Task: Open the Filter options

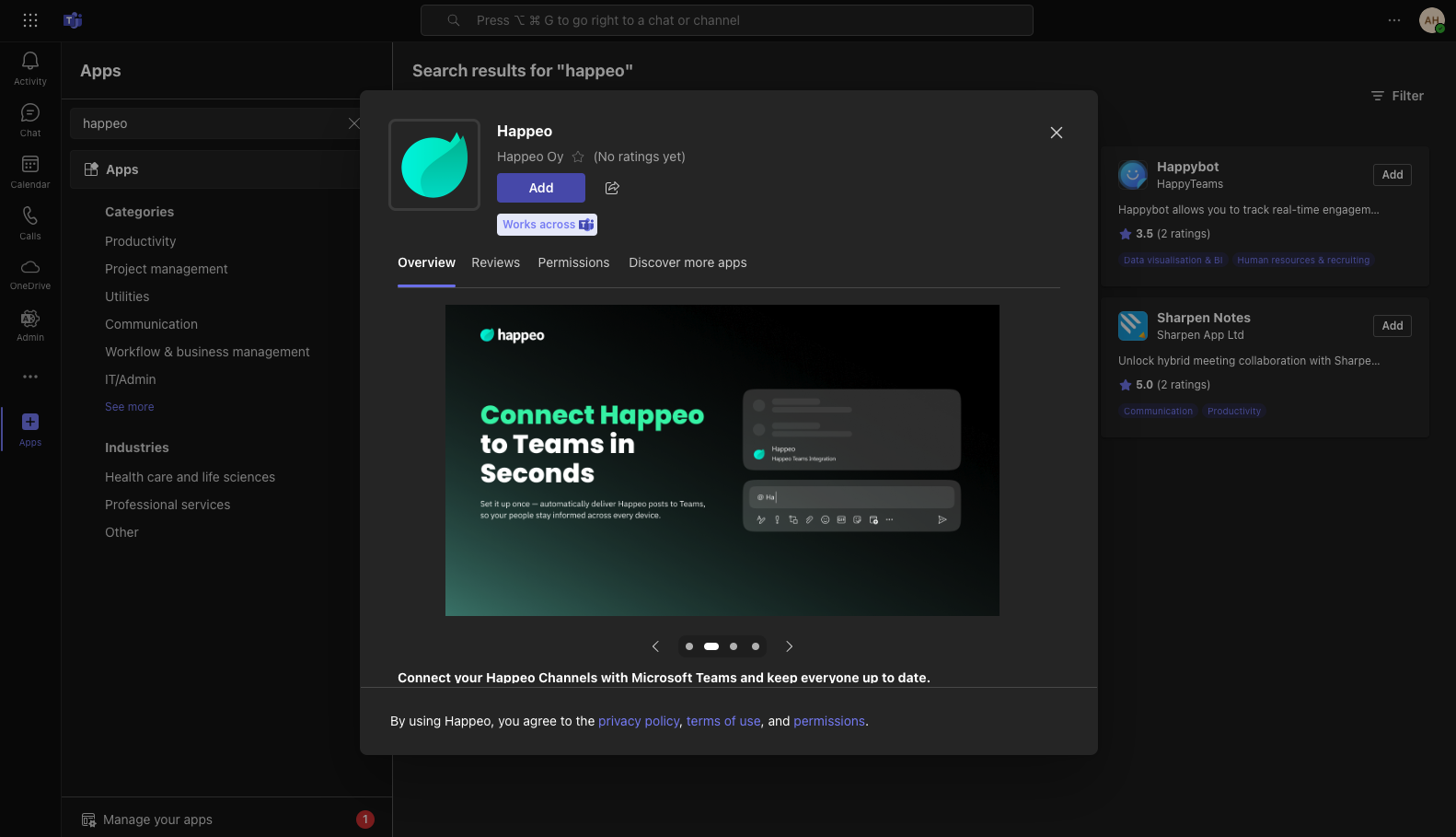Action: (x=1397, y=96)
